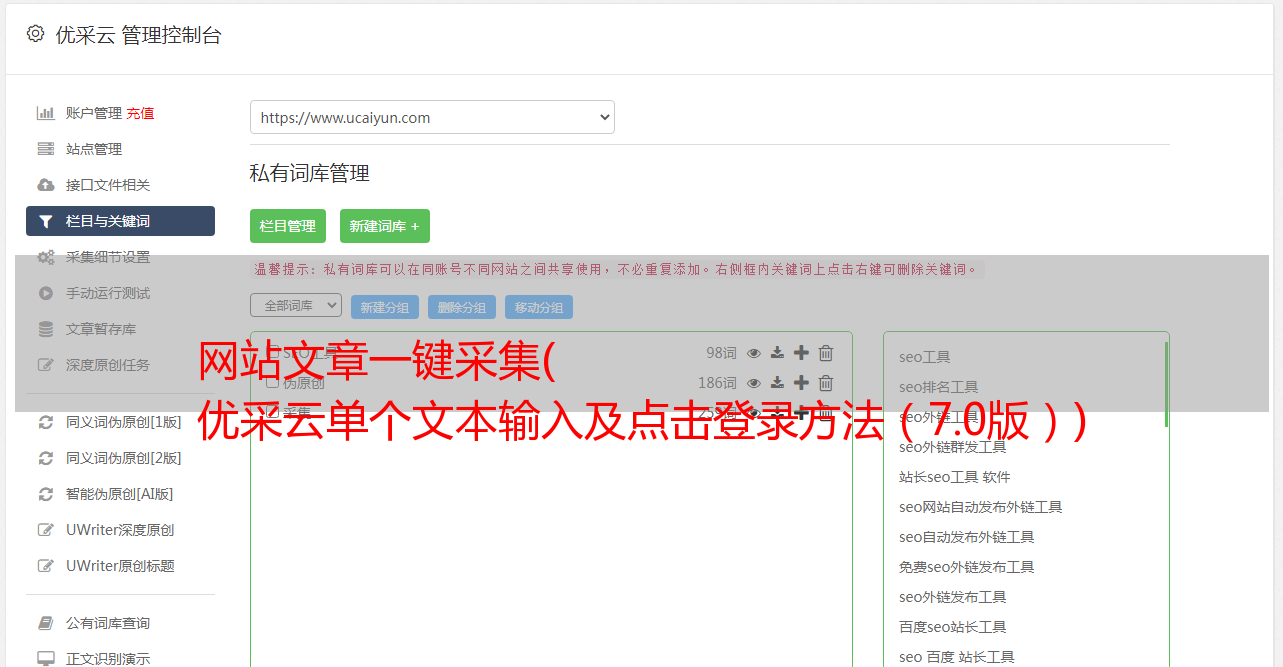Select keyword seo排名工具
This screenshot has width=1283, height=667.
[x=938, y=387]
